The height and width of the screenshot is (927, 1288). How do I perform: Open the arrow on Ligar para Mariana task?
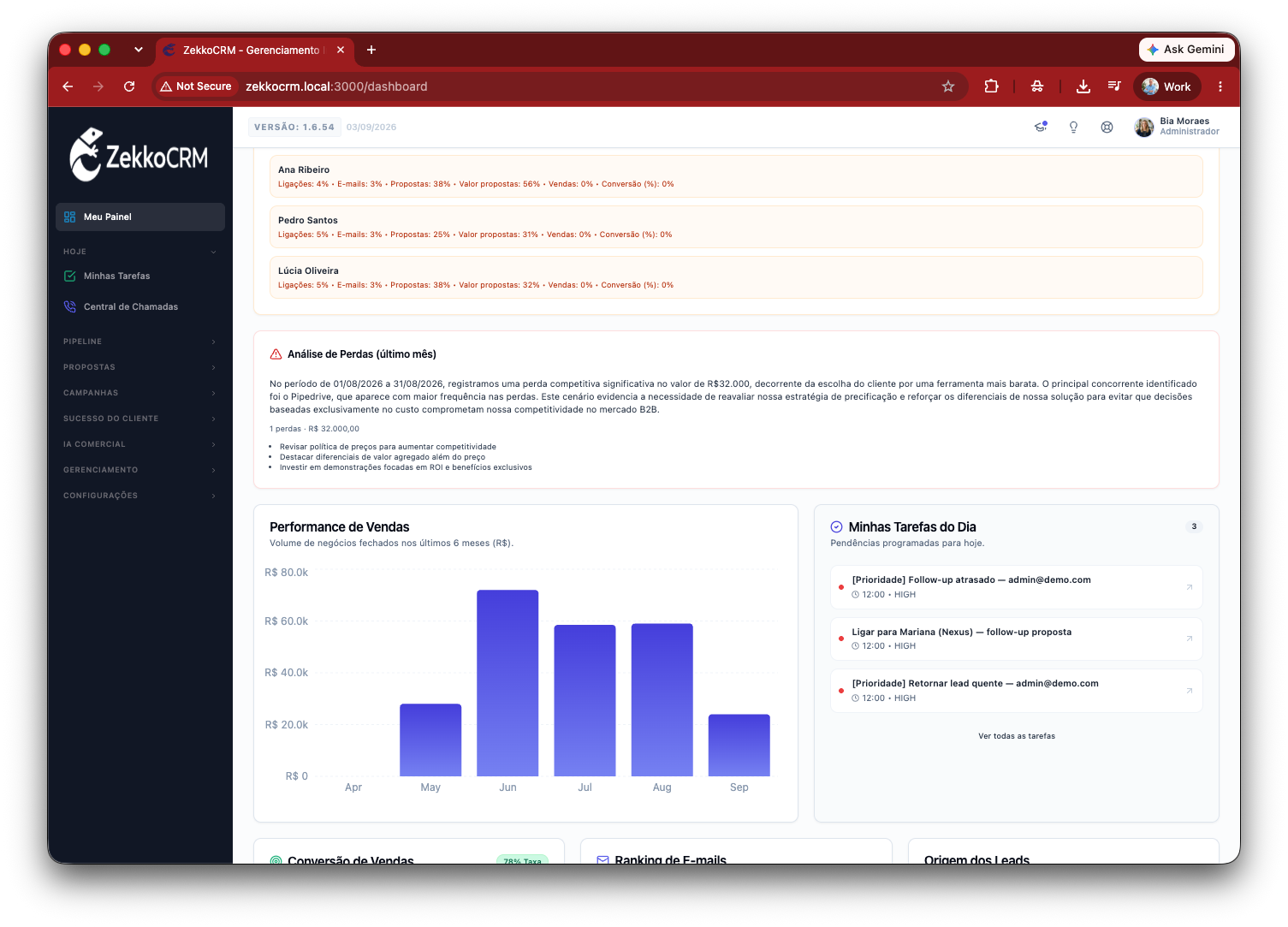(1189, 639)
